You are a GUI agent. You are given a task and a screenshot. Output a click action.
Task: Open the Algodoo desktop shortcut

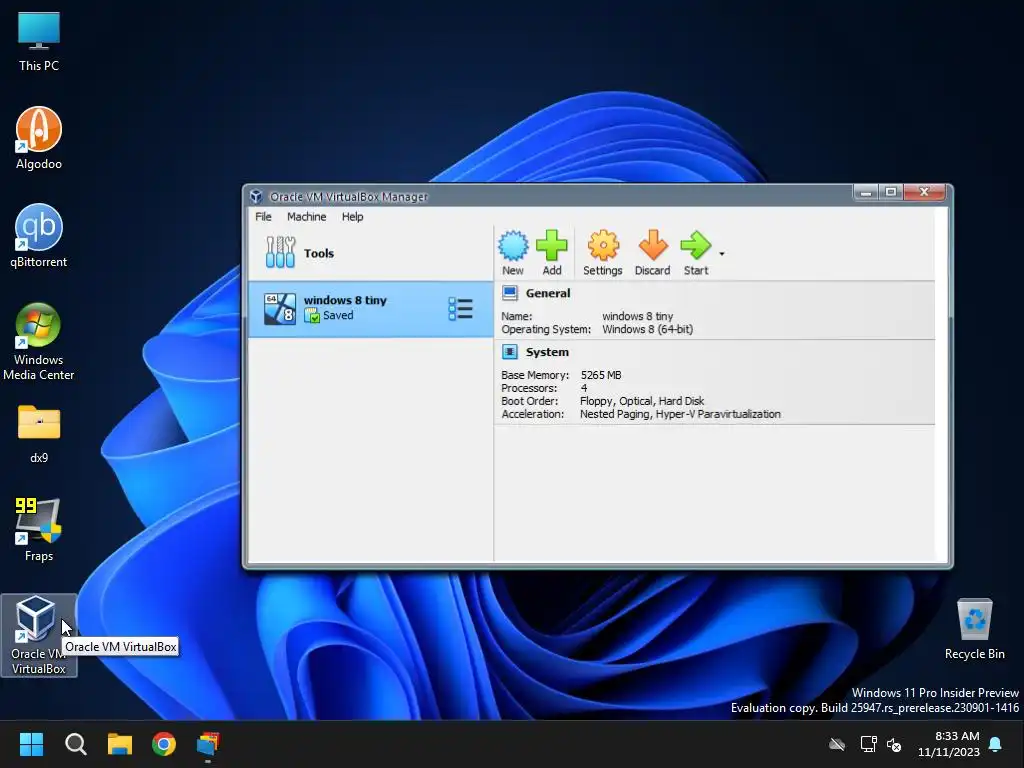39,138
